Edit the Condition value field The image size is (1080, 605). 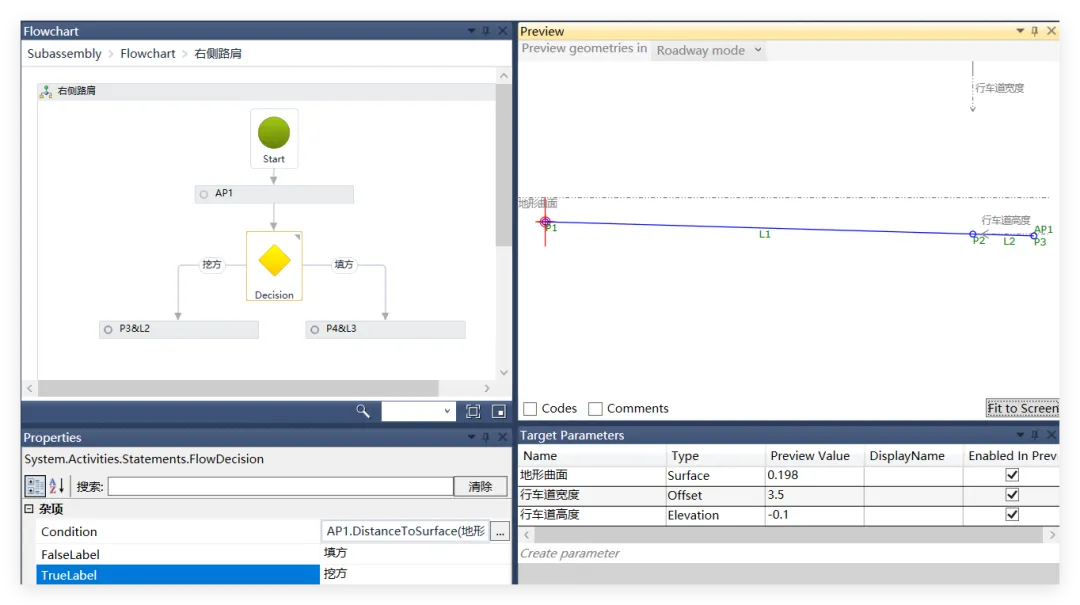pos(406,531)
